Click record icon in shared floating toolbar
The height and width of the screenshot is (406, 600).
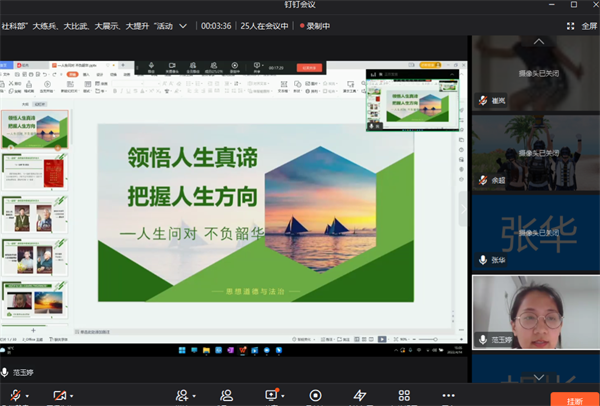coord(235,67)
